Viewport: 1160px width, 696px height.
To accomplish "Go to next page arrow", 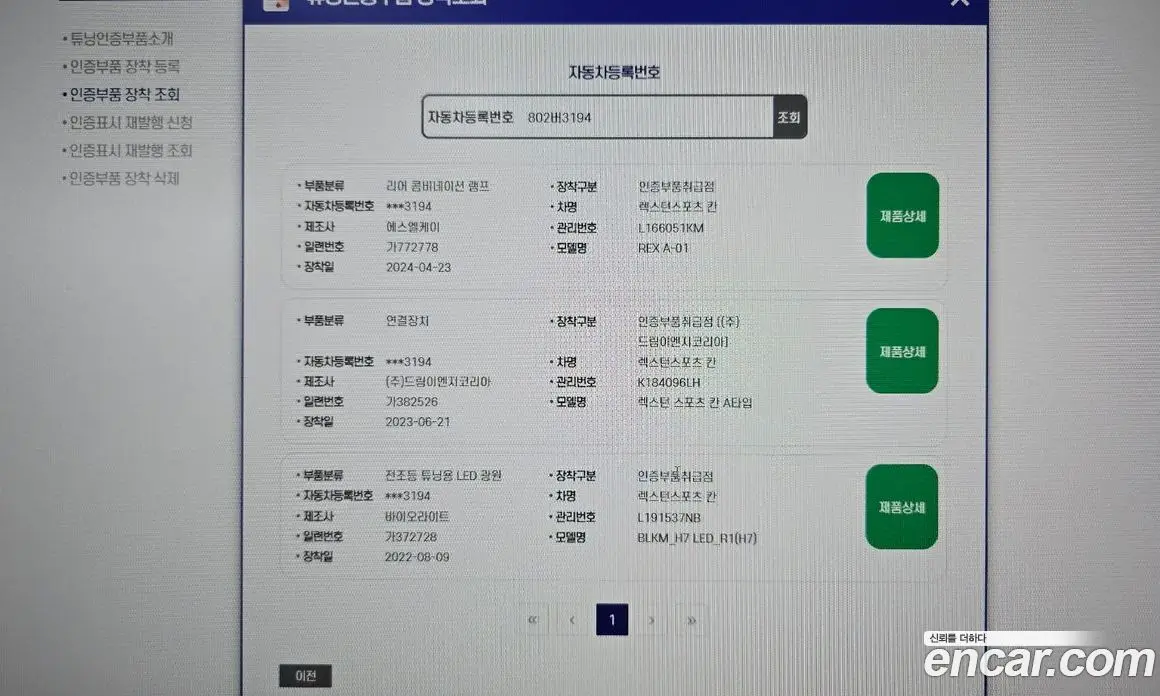I will click(x=652, y=620).
